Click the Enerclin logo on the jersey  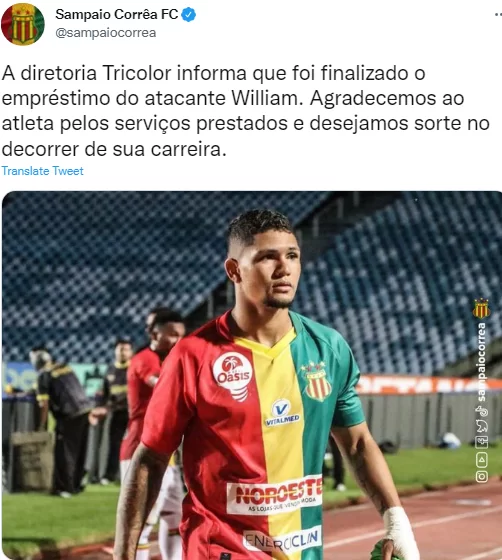(281, 539)
